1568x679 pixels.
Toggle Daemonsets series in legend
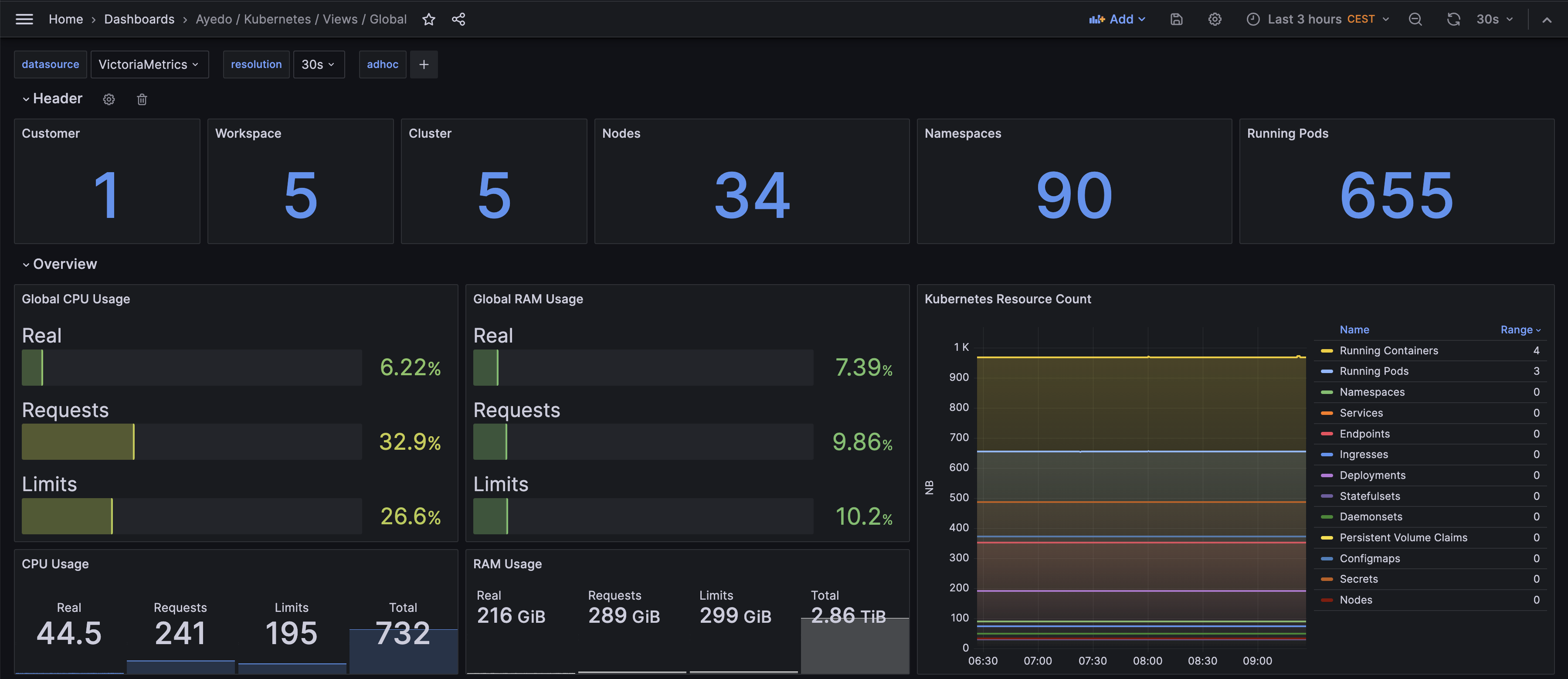pos(1371,517)
